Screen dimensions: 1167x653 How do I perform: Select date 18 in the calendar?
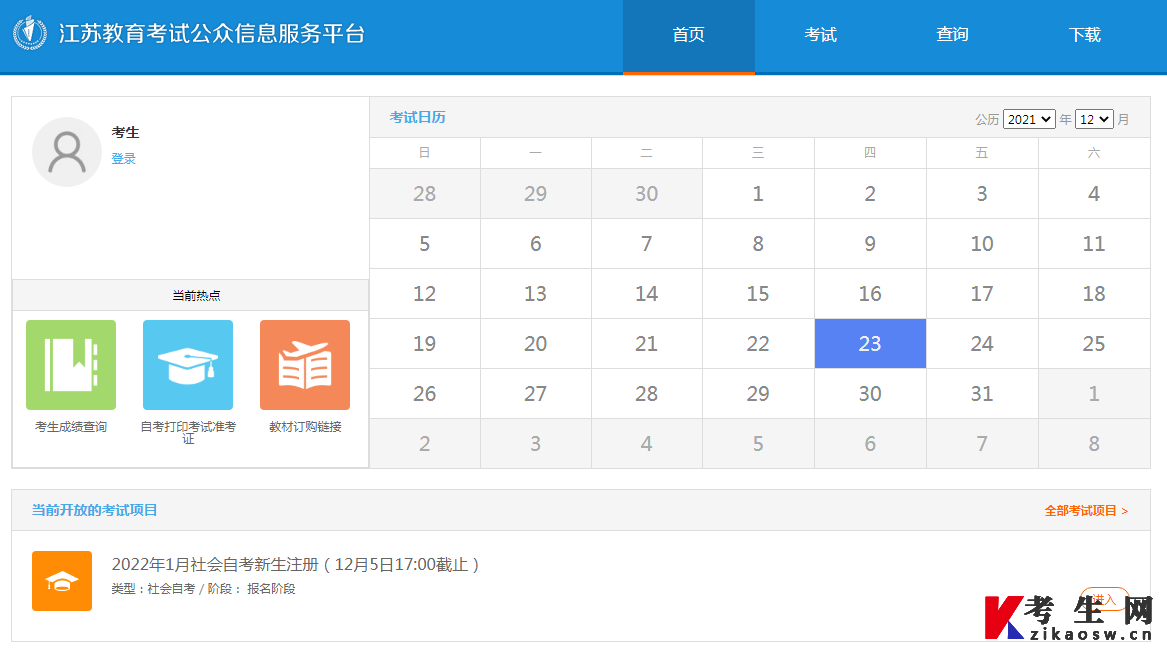tap(1094, 294)
